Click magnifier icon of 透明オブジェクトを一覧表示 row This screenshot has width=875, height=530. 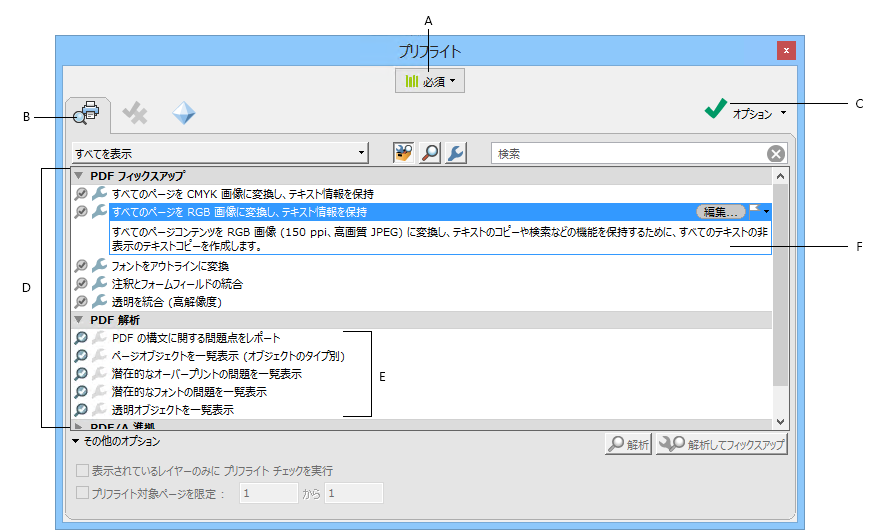click(x=81, y=410)
